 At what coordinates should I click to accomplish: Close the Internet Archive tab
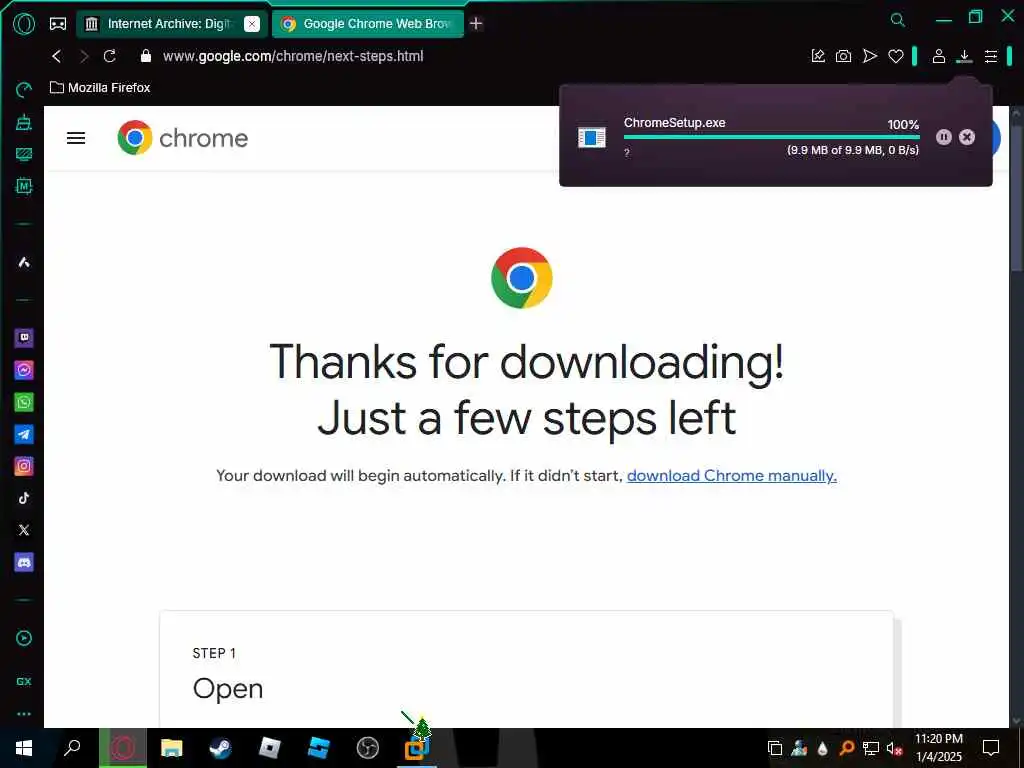(x=251, y=24)
